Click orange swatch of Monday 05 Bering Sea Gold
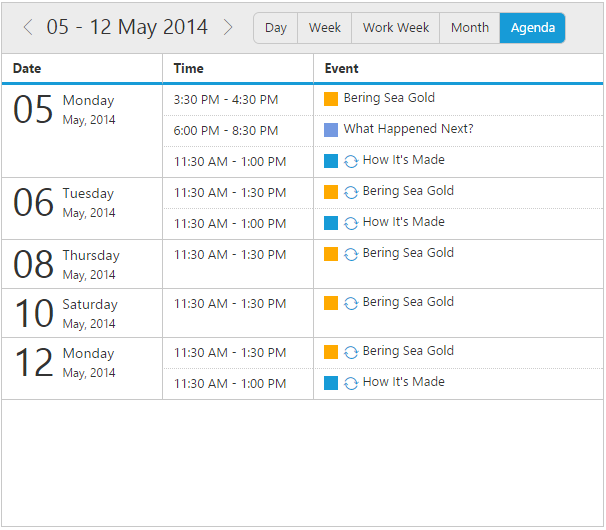606x530 pixels. tap(331, 99)
